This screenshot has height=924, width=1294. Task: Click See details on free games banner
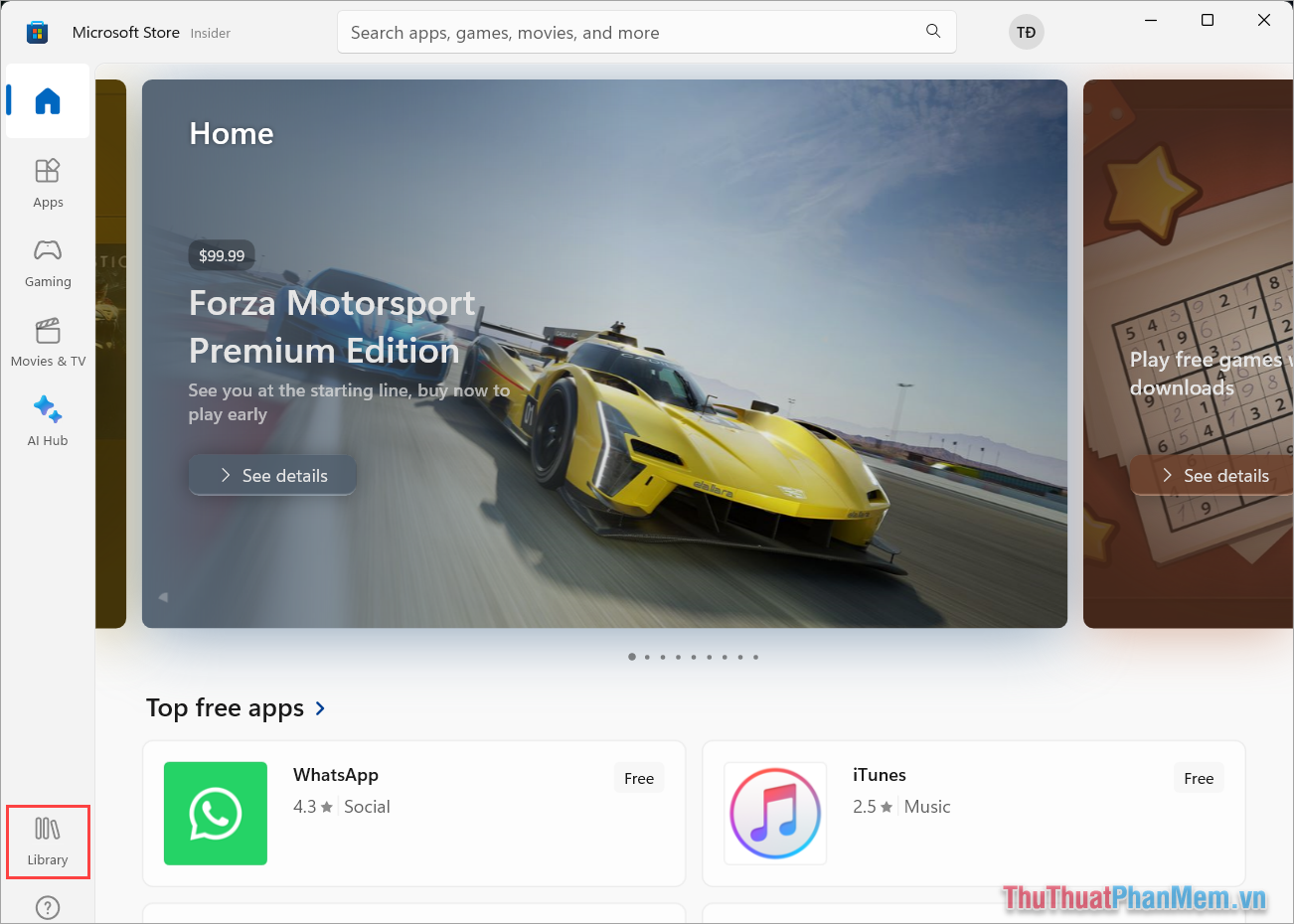pos(1214,476)
